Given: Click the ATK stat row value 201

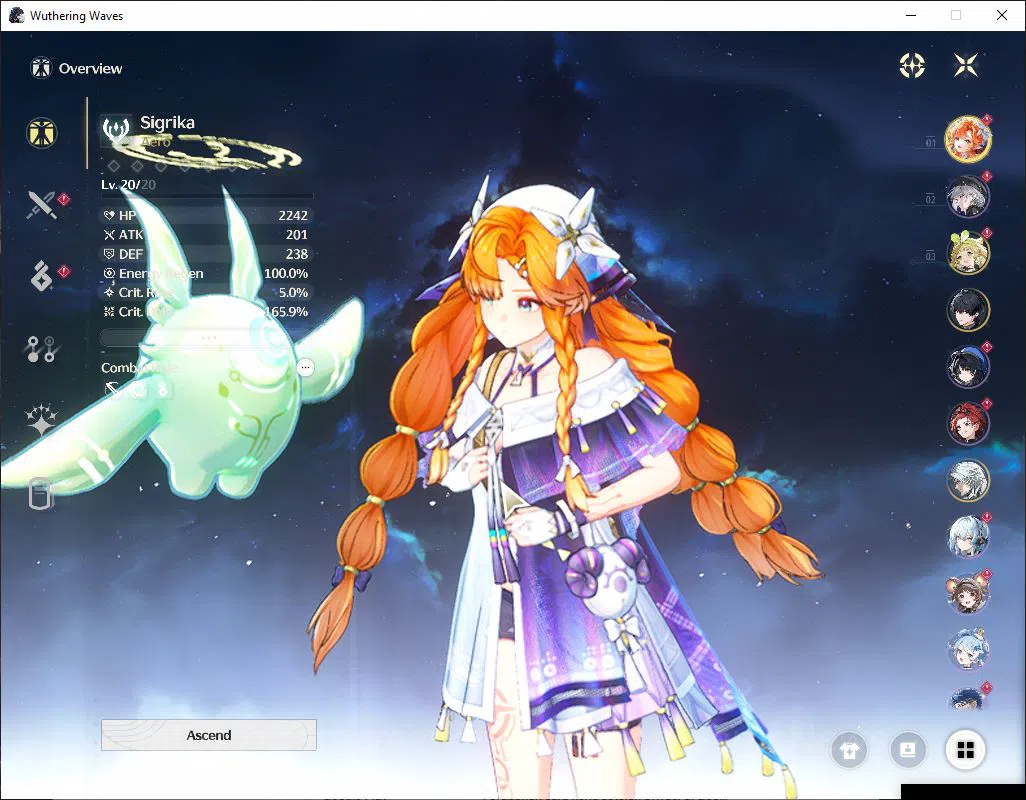Looking at the screenshot, I should (x=296, y=234).
